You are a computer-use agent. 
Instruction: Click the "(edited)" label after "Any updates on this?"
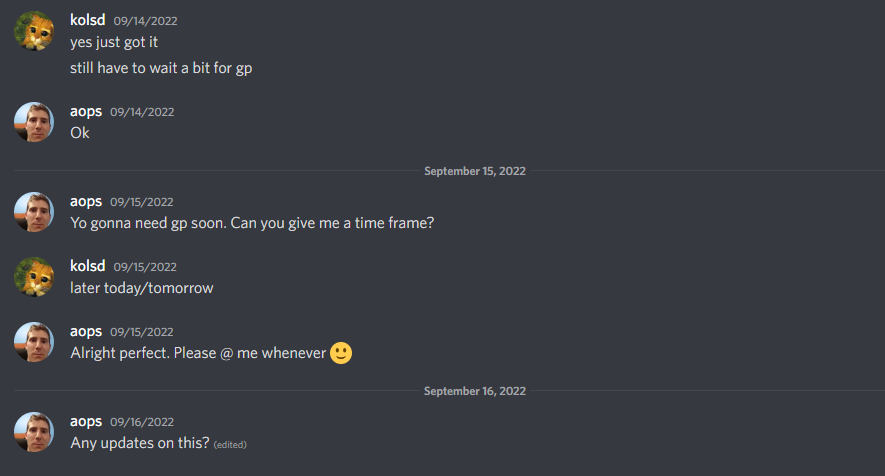230,444
